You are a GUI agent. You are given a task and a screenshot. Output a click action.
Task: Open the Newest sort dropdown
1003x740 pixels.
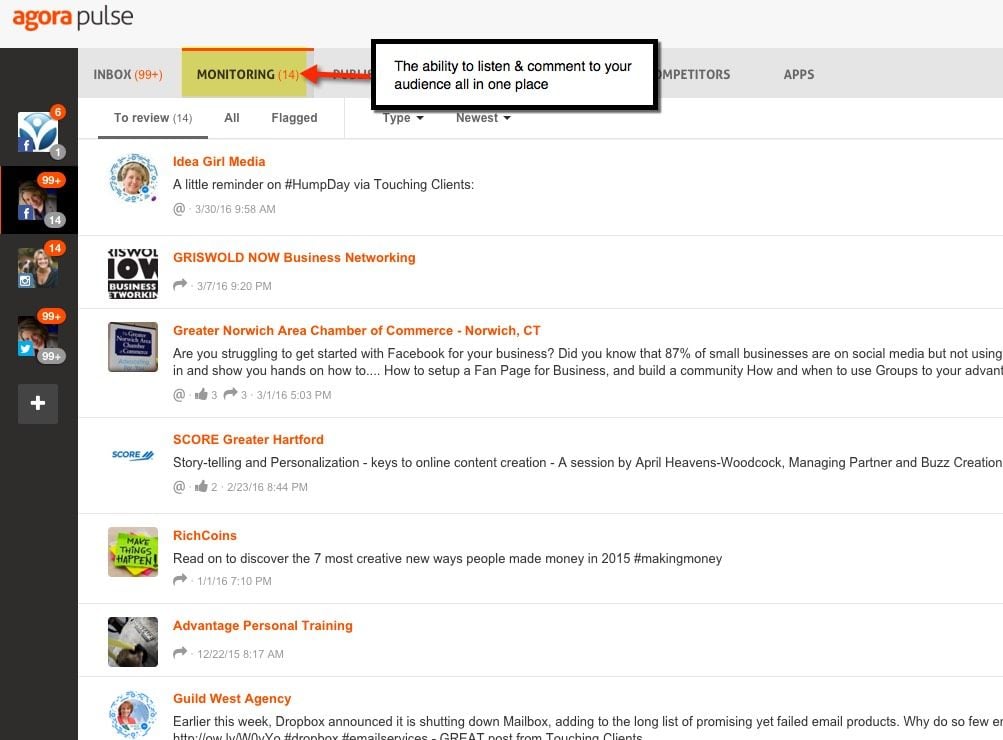(483, 118)
